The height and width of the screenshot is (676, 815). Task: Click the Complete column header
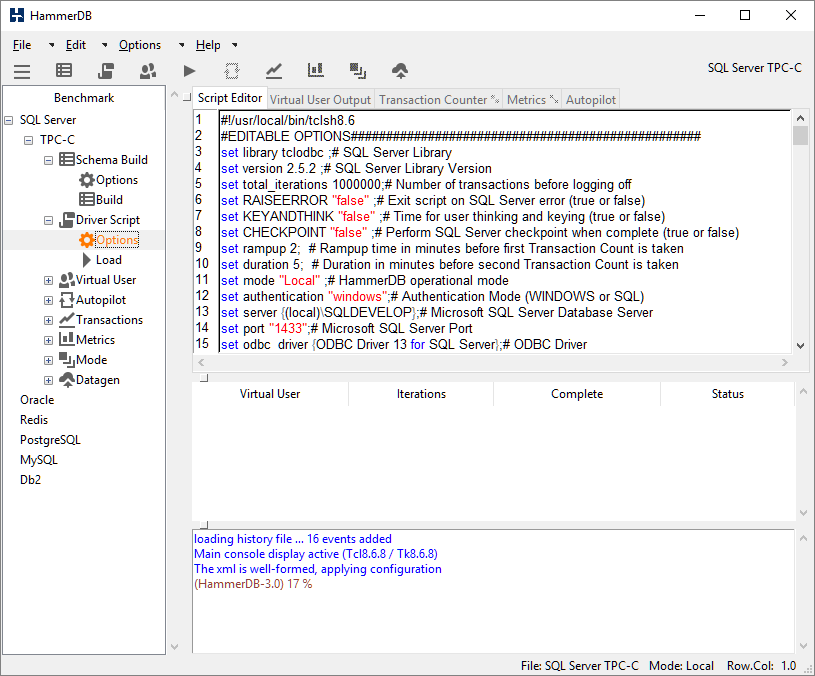[577, 394]
